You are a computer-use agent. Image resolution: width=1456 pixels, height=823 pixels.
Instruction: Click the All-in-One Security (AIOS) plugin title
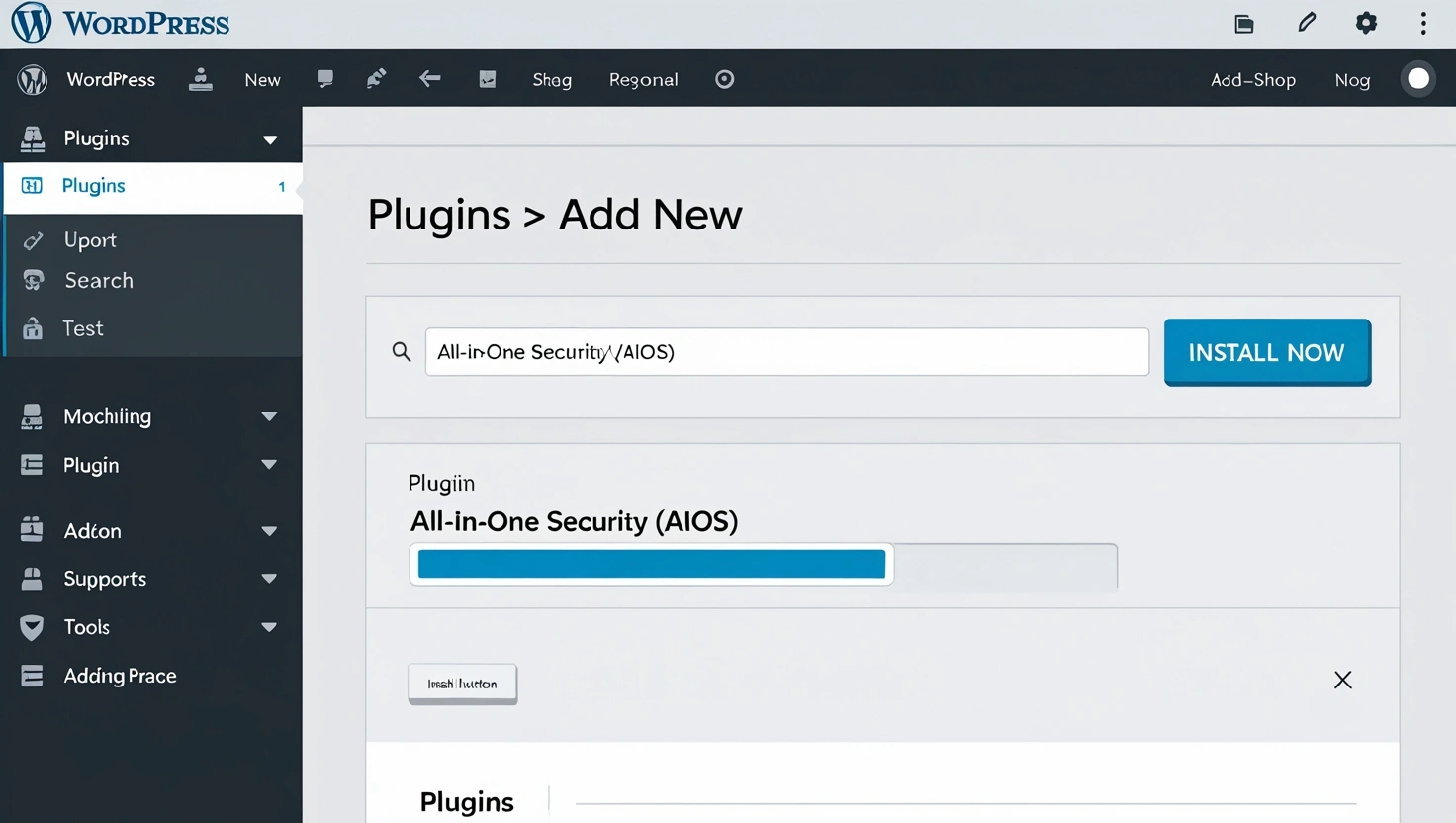[574, 521]
